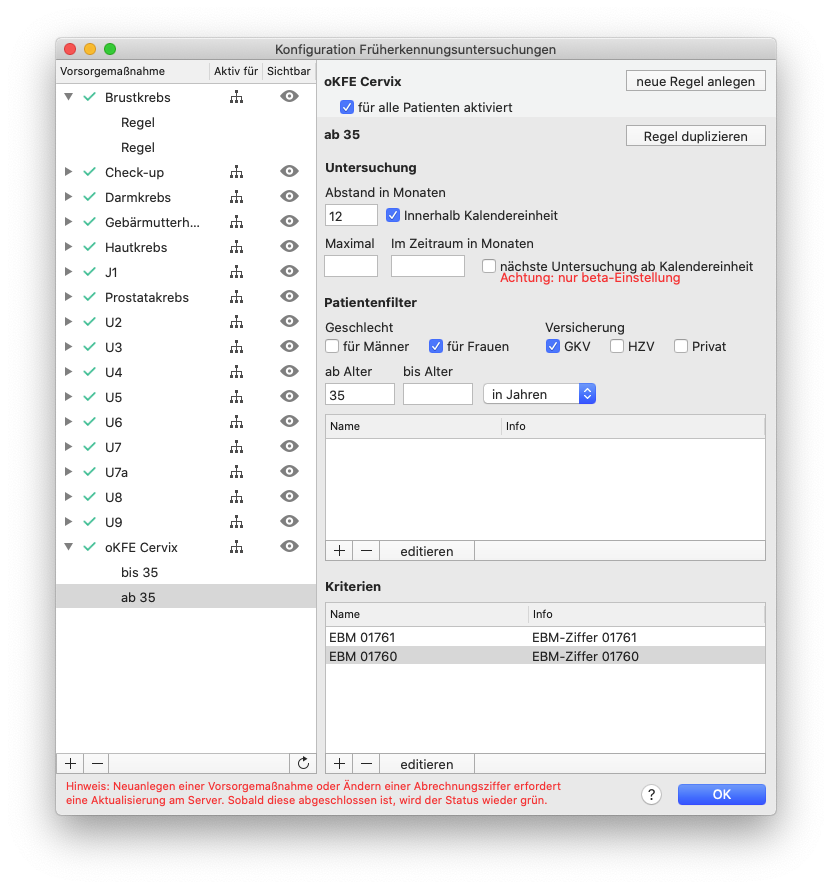Uncheck the 'für Frauen' checkbox
Screen dimensions: 832x889
click(436, 346)
